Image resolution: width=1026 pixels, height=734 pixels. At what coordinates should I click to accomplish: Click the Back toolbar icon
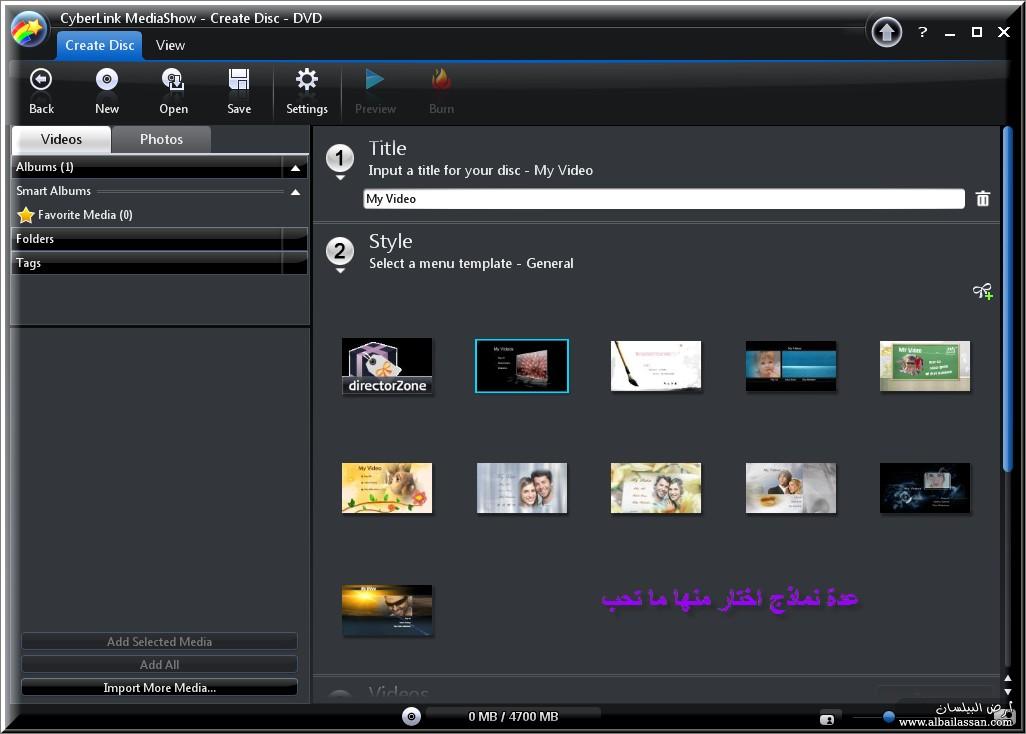click(x=41, y=80)
